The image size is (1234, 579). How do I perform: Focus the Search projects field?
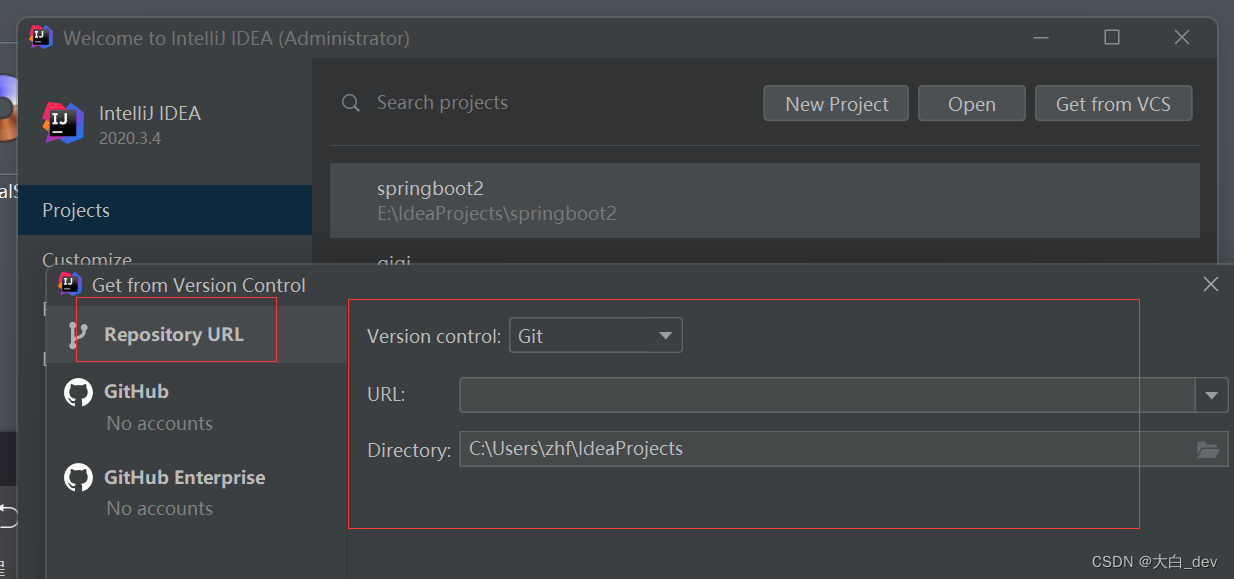[442, 103]
